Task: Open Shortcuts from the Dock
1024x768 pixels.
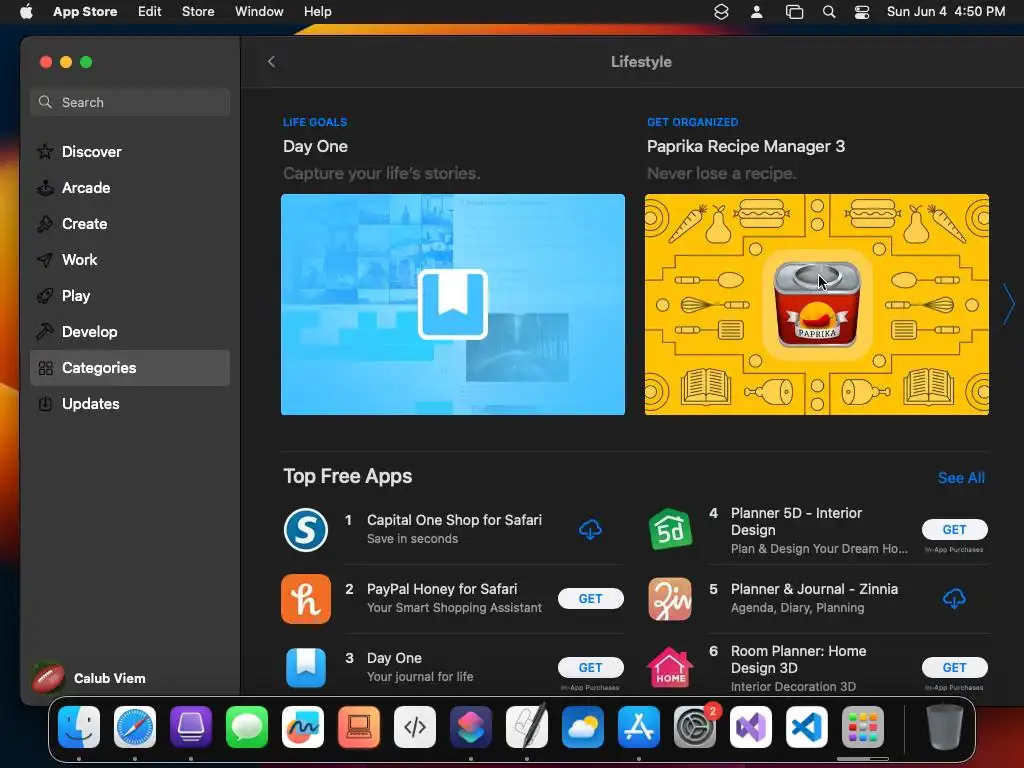Action: (471, 727)
